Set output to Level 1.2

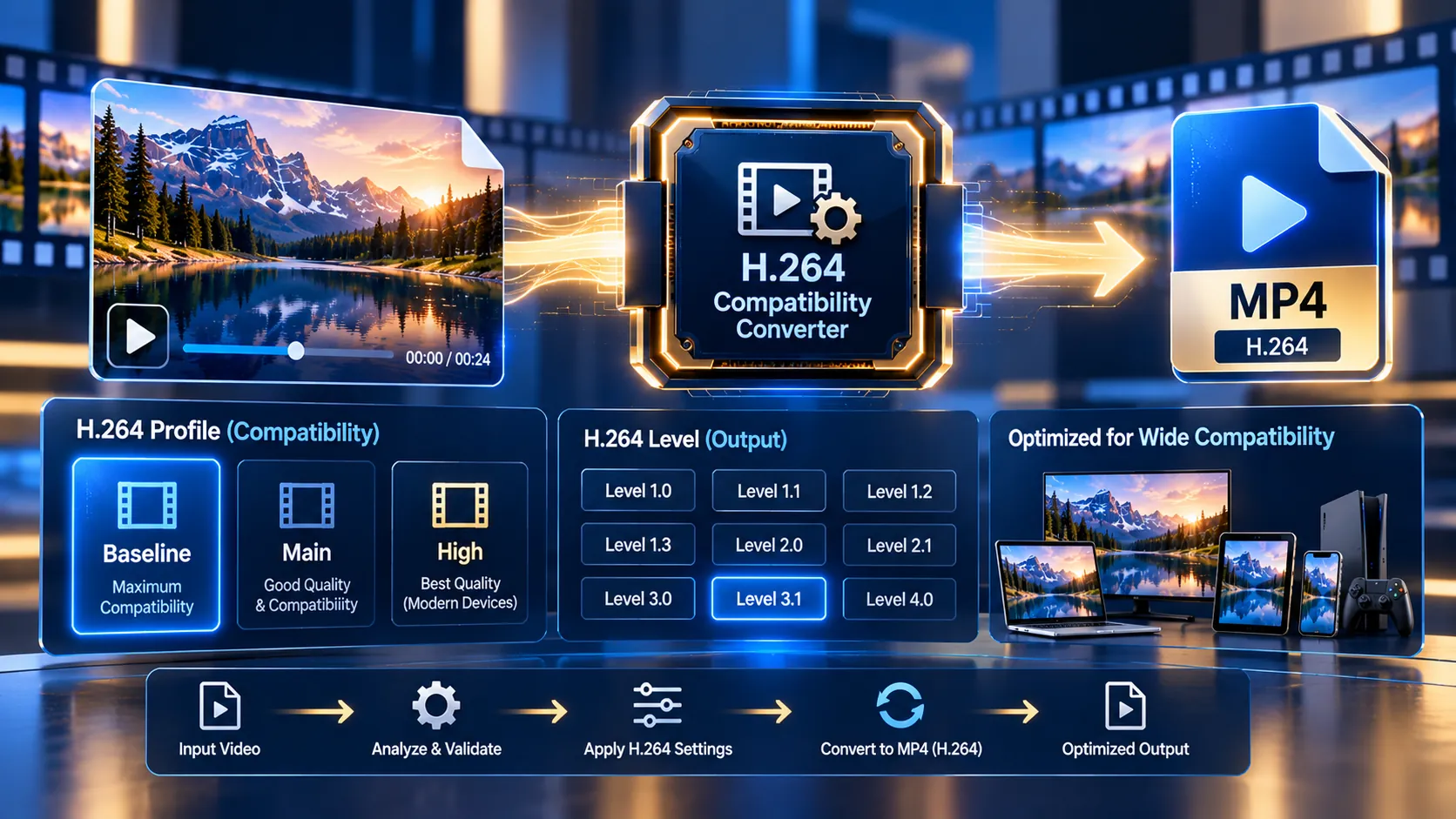click(x=900, y=492)
